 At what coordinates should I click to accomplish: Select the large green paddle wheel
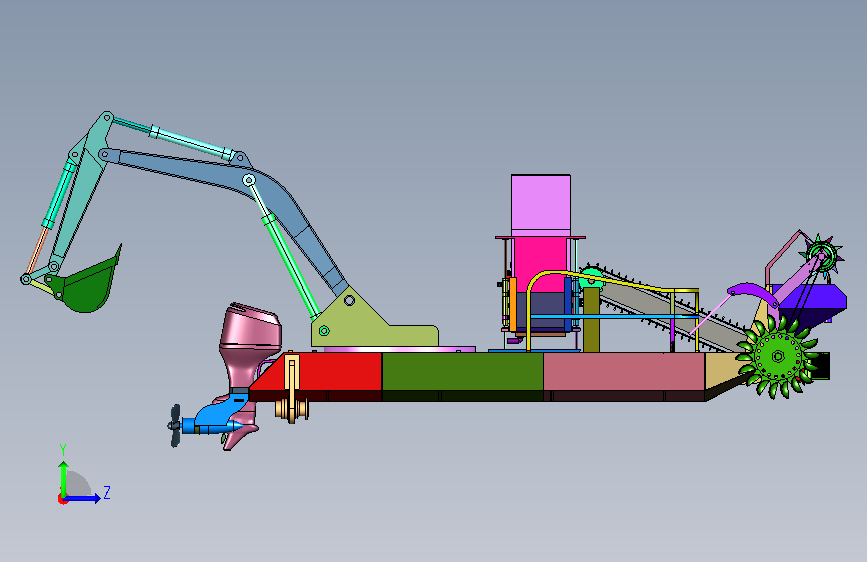coord(779,356)
